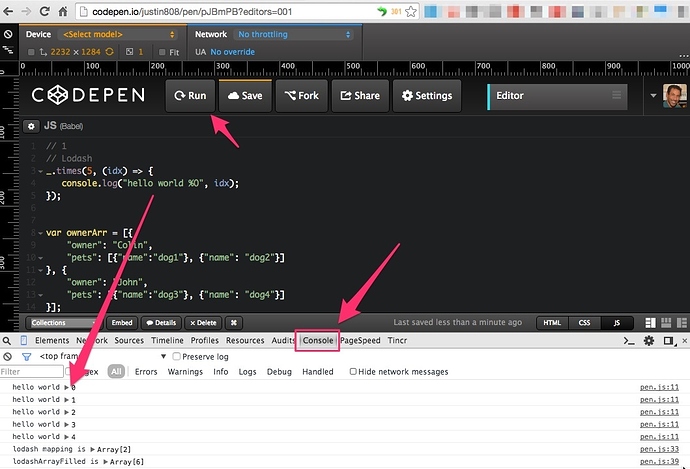Image resolution: width=690 pixels, height=469 pixels.
Task: Click the user avatar photo
Action: click(x=675, y=96)
